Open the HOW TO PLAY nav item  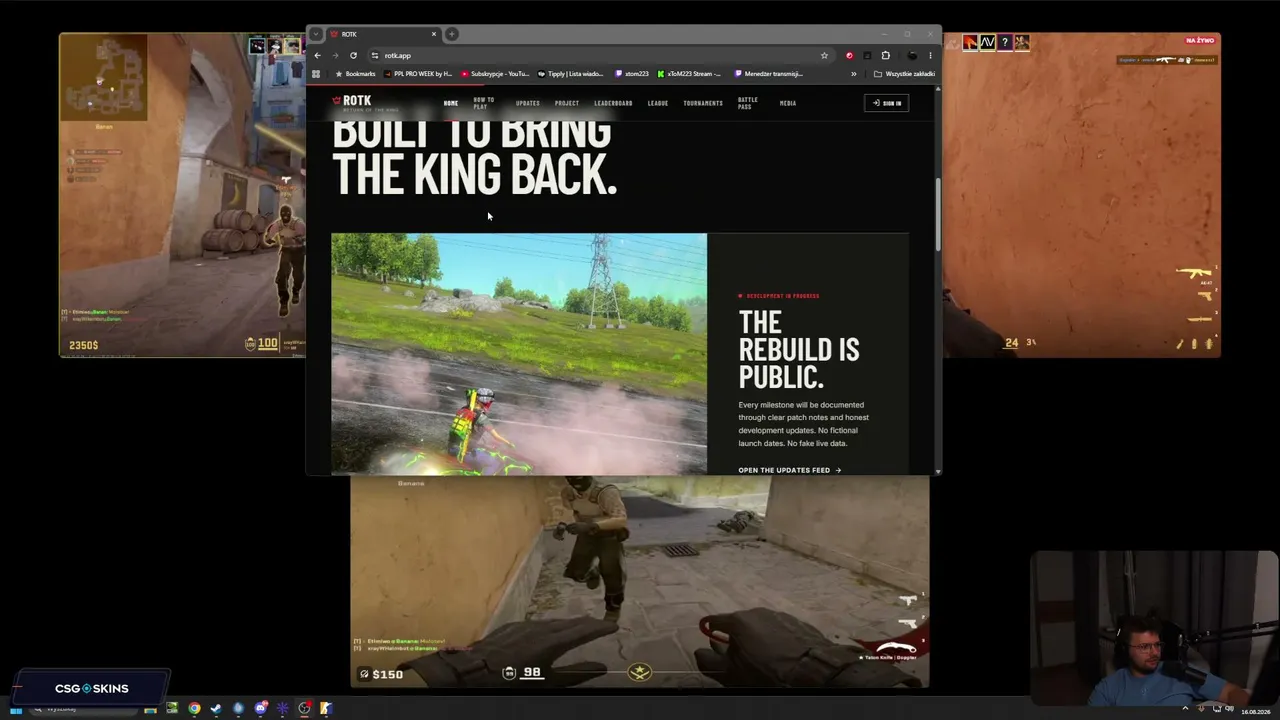tap(484, 103)
